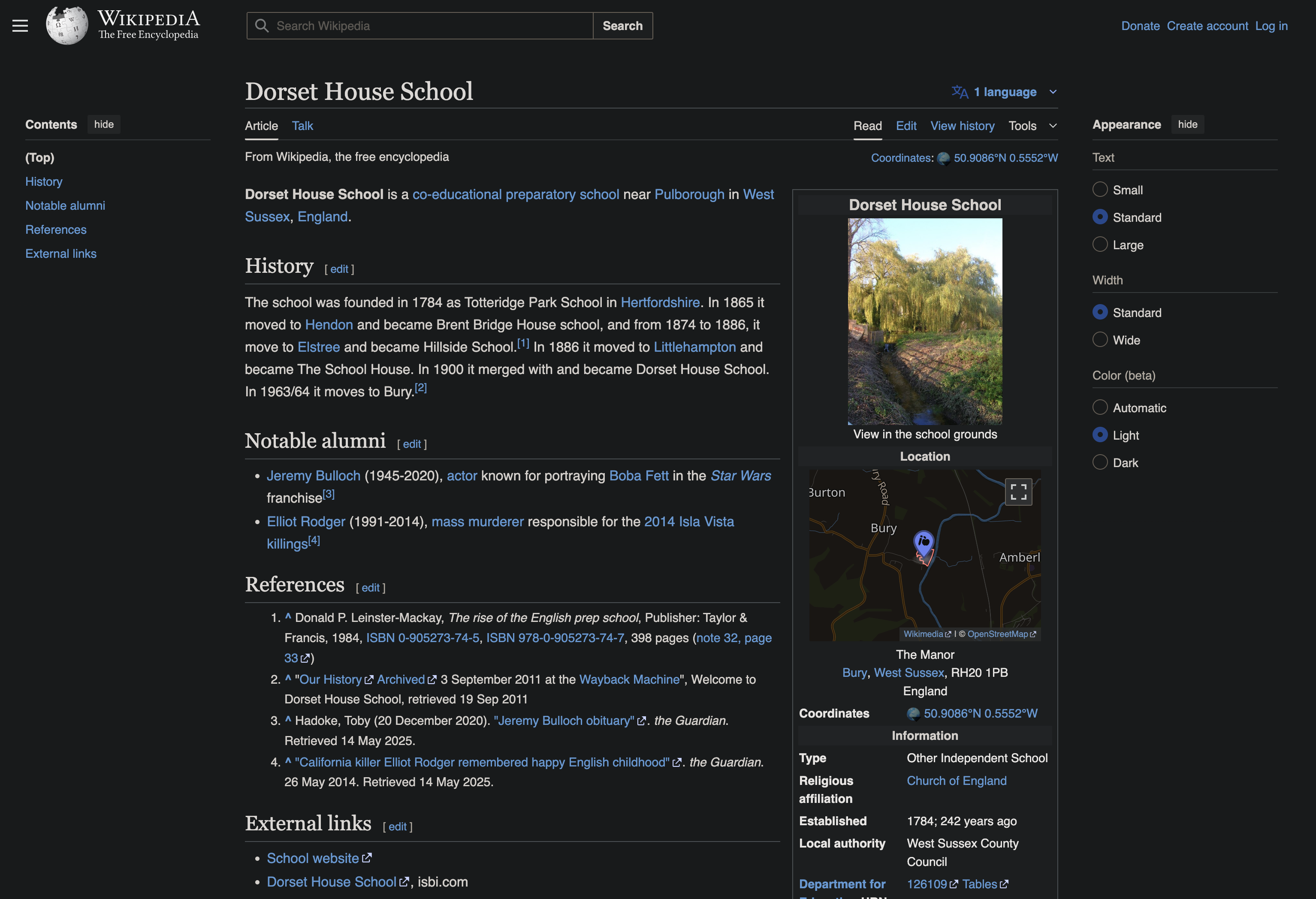Open the hamburger main menu

coord(20,25)
